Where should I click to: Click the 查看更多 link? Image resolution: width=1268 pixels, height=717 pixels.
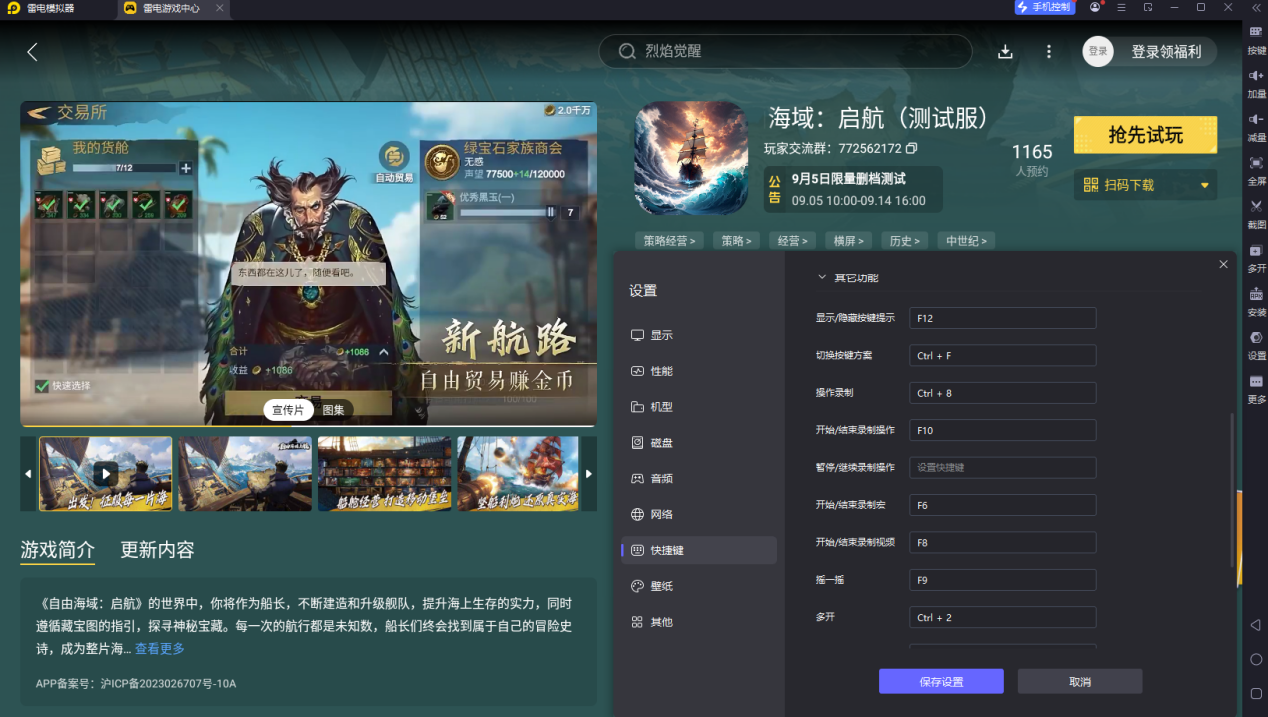tap(160, 648)
